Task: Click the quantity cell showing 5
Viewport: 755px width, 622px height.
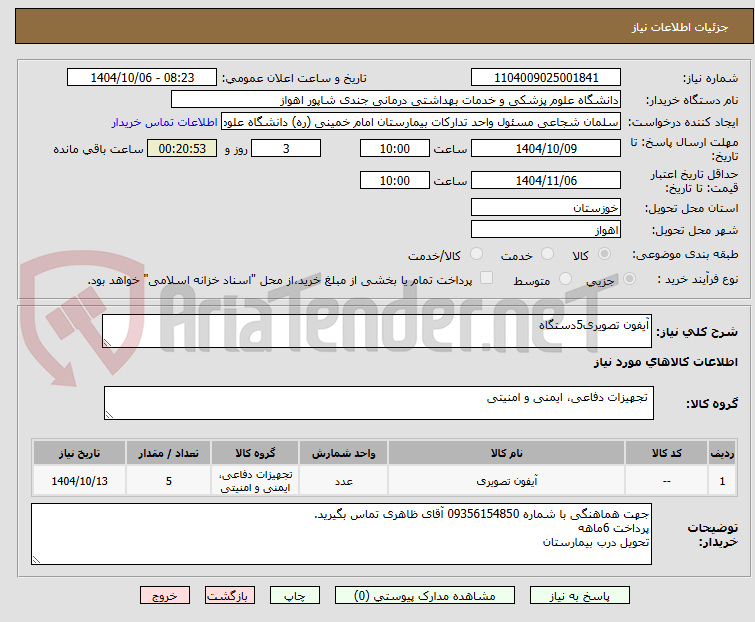Action: pyautogui.click(x=169, y=480)
